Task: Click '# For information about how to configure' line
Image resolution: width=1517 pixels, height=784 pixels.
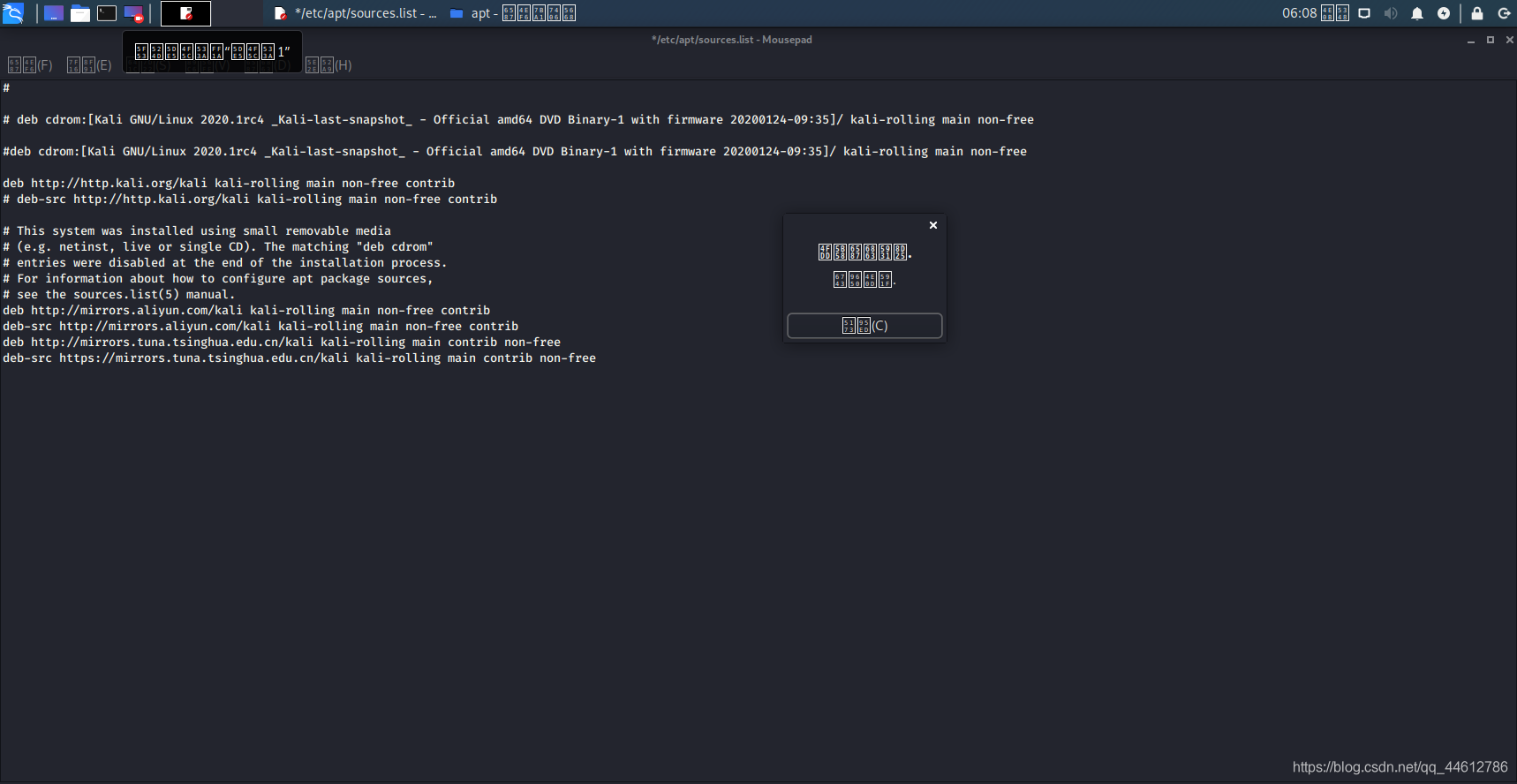Action: 218,278
